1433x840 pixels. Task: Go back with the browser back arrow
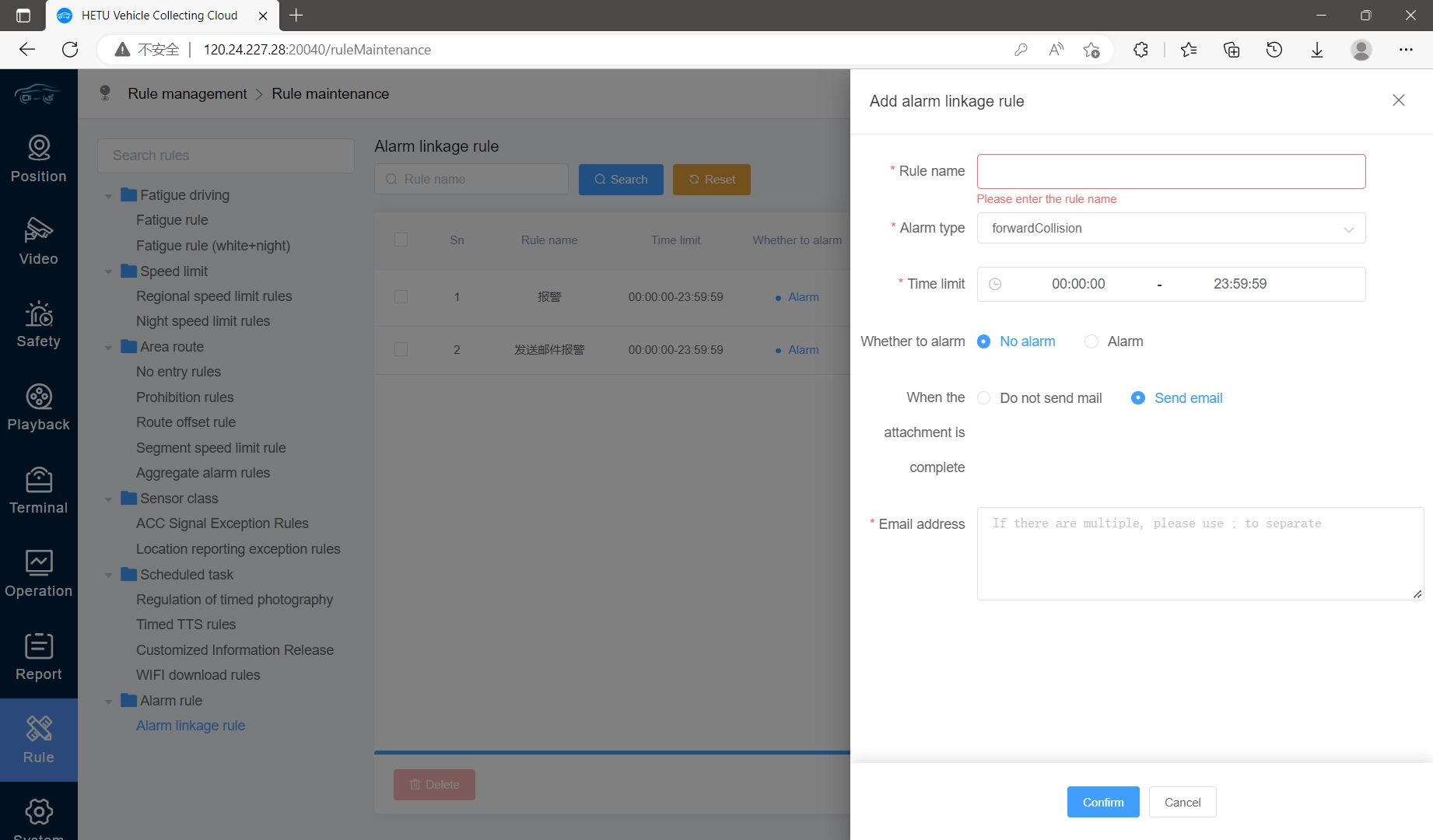pyautogui.click(x=27, y=50)
